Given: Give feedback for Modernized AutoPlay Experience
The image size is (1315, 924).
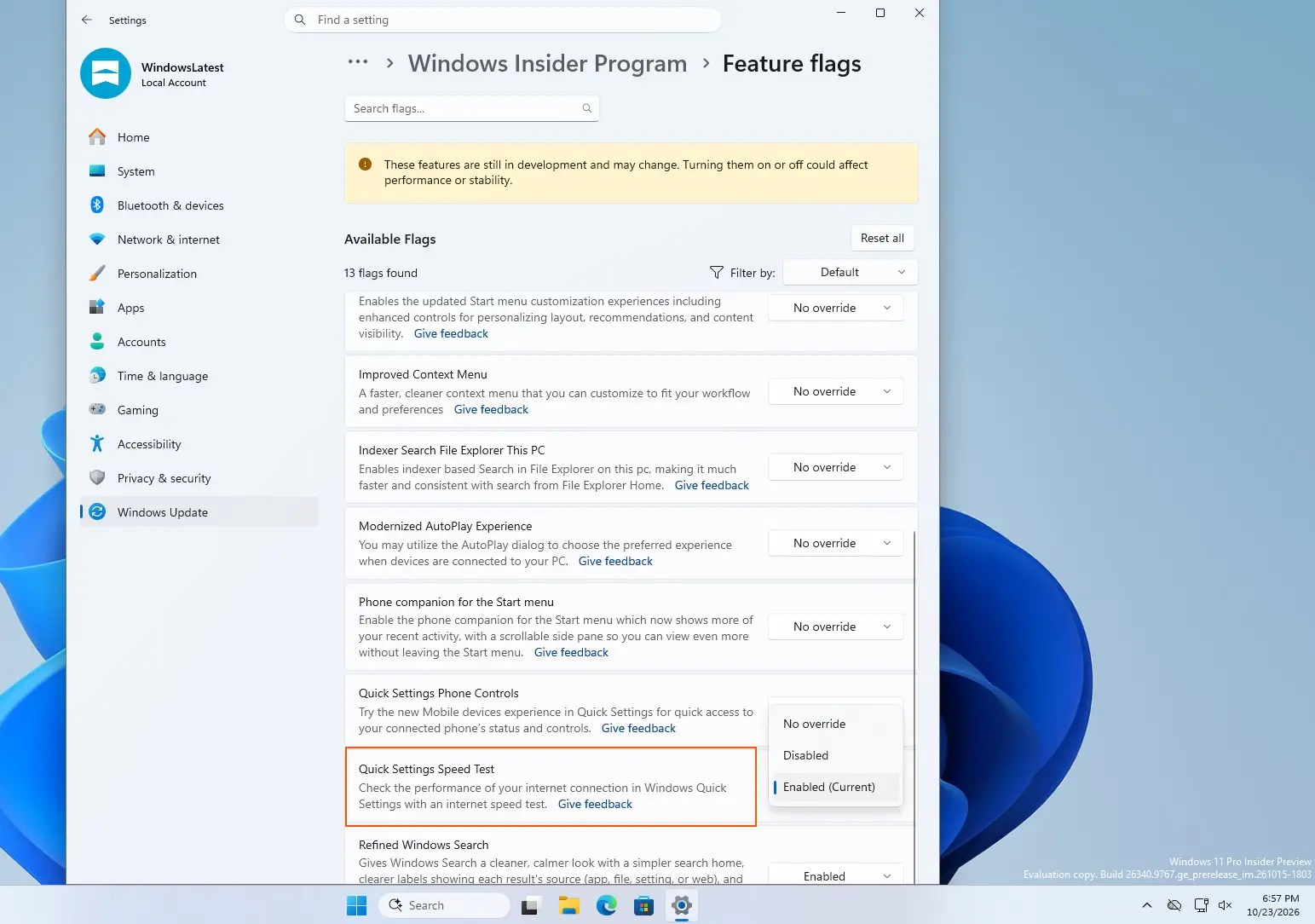Looking at the screenshot, I should coord(615,561).
